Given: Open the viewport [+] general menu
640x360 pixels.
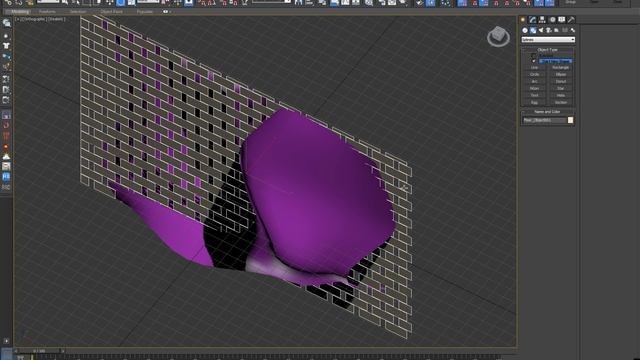Looking at the screenshot, I should click(17, 19).
